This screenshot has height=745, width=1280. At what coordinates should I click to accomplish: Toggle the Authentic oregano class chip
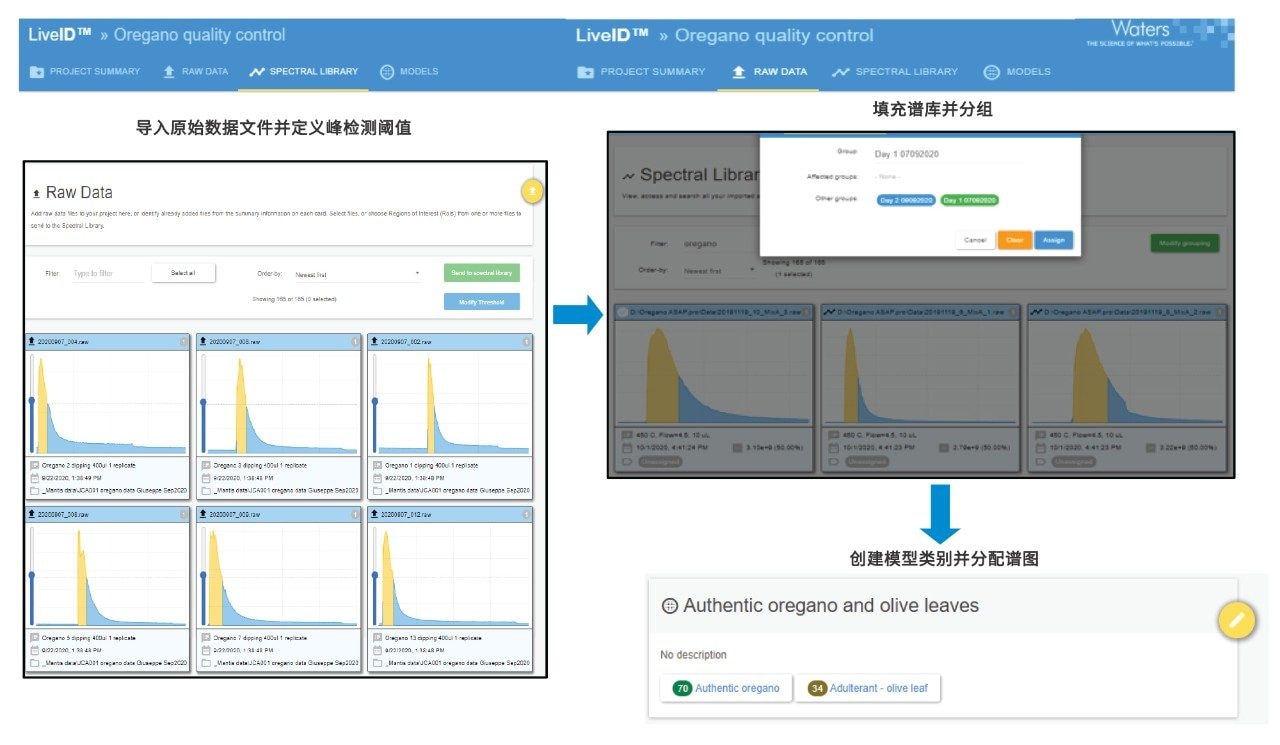pyautogui.click(x=727, y=688)
